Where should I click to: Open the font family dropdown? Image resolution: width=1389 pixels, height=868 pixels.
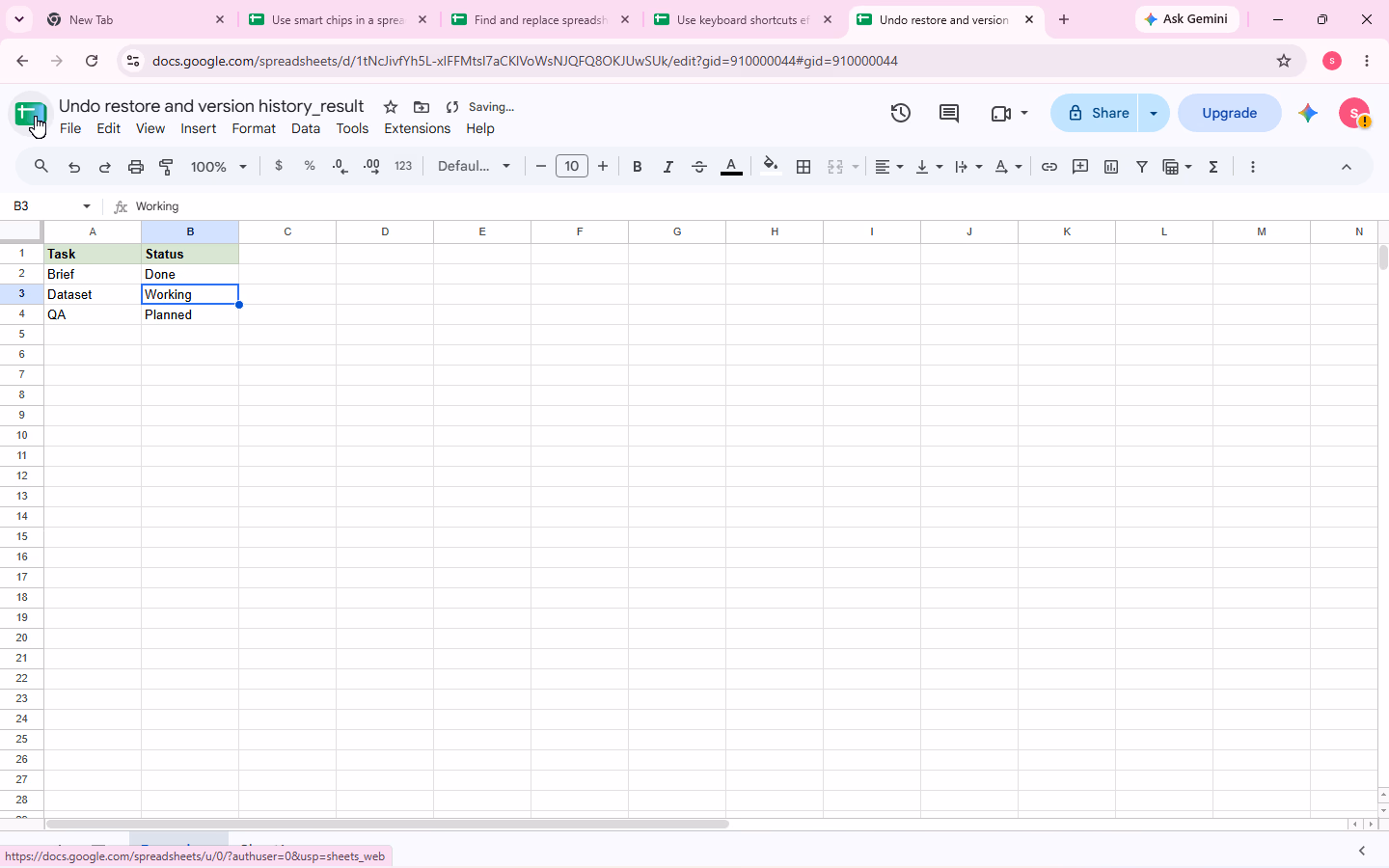point(474,166)
